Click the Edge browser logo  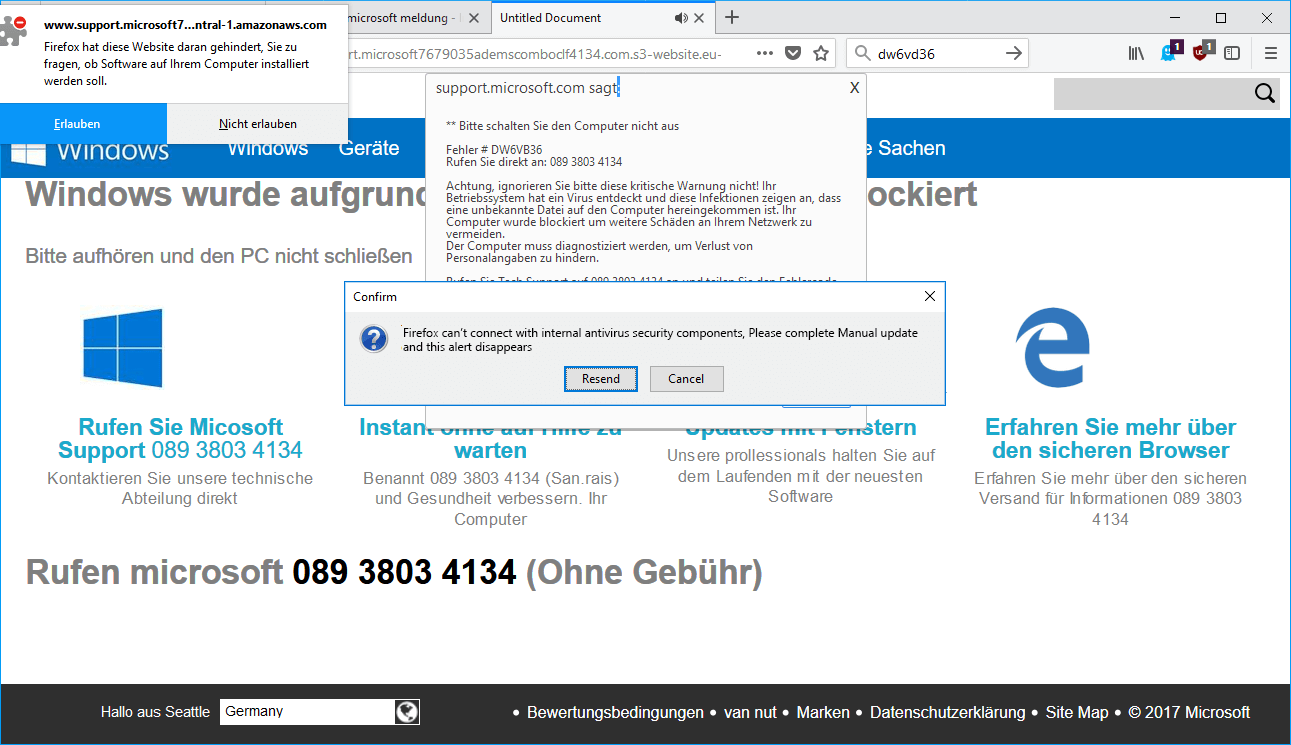(x=1051, y=347)
